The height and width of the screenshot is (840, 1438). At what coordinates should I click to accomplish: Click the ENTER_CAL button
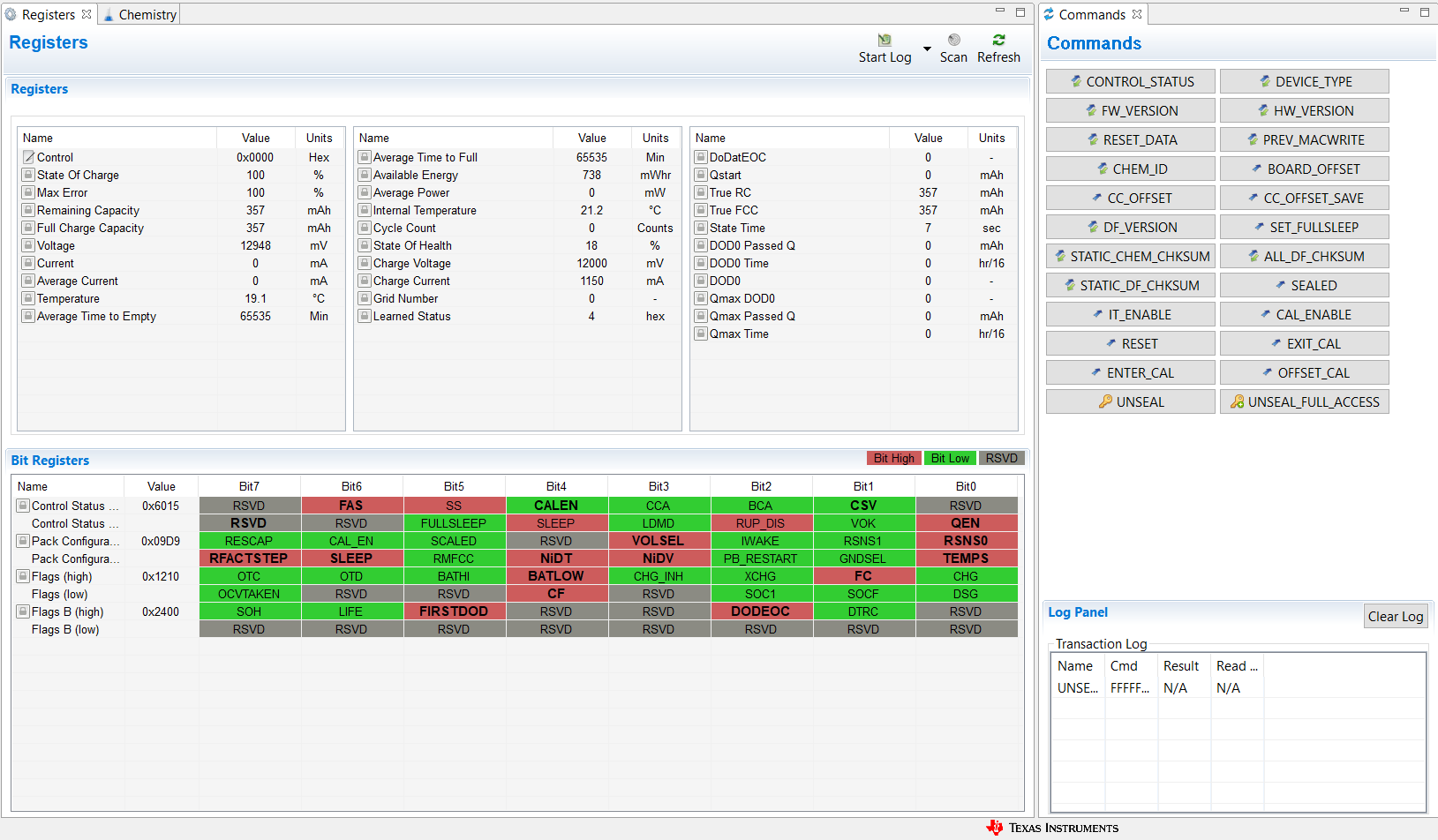1131,372
